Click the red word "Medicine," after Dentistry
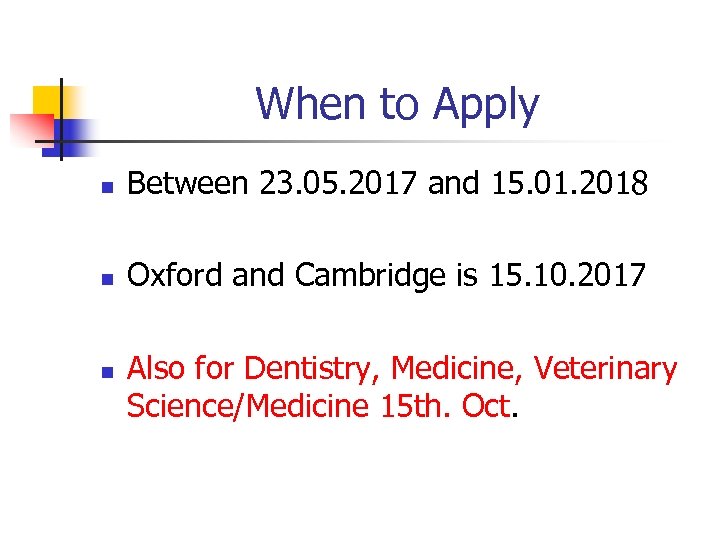Viewport: 720px width, 540px height. click(x=457, y=370)
